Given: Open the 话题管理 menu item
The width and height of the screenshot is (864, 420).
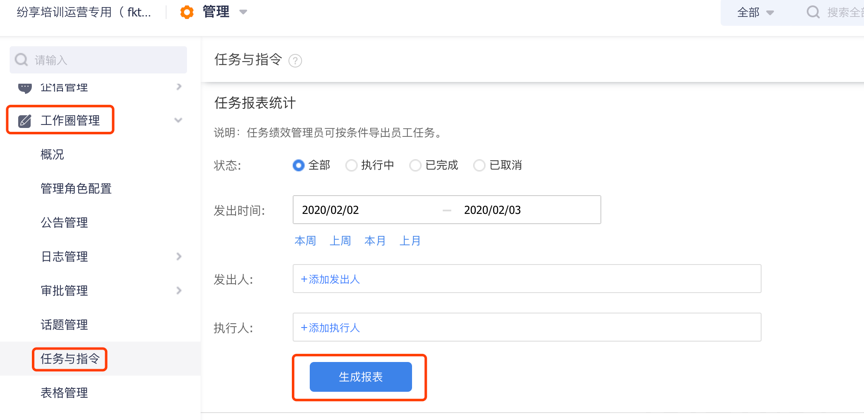Looking at the screenshot, I should [64, 325].
